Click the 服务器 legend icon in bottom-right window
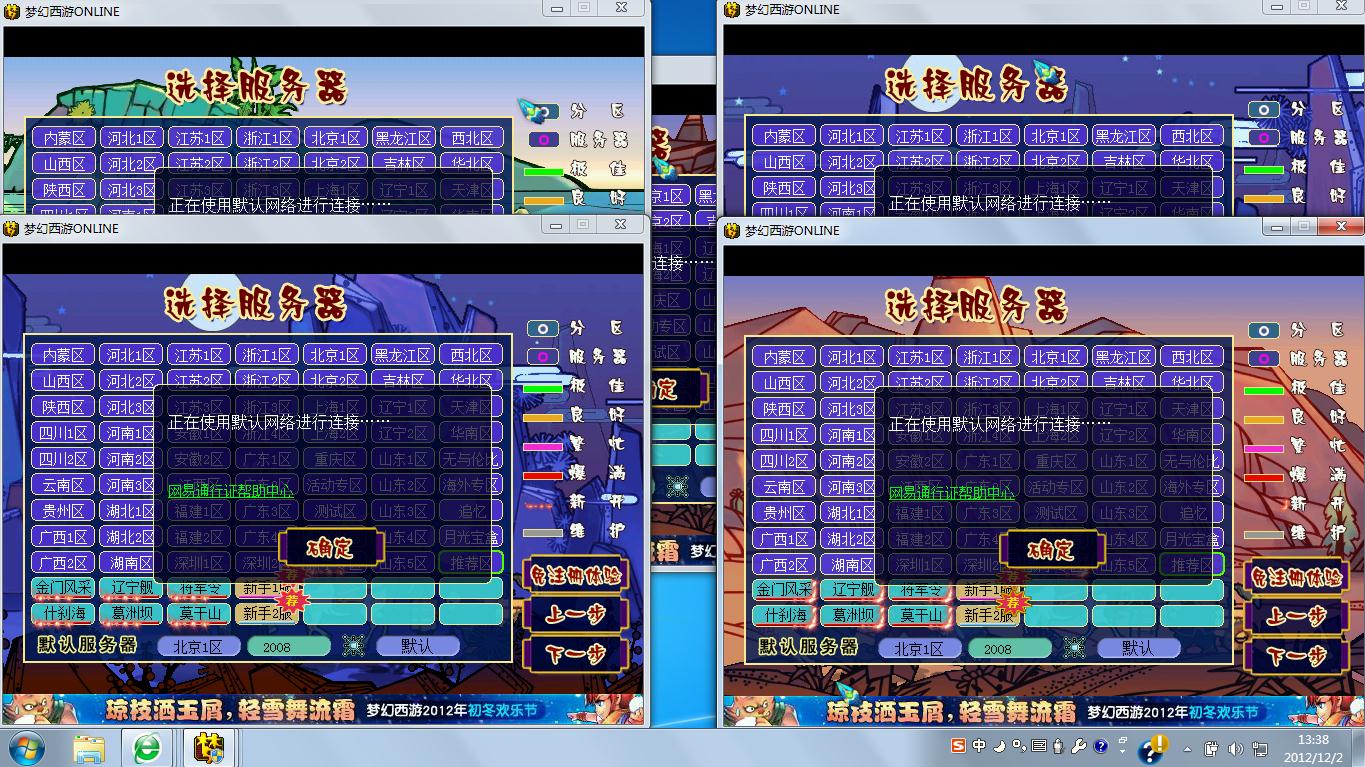 (1263, 359)
